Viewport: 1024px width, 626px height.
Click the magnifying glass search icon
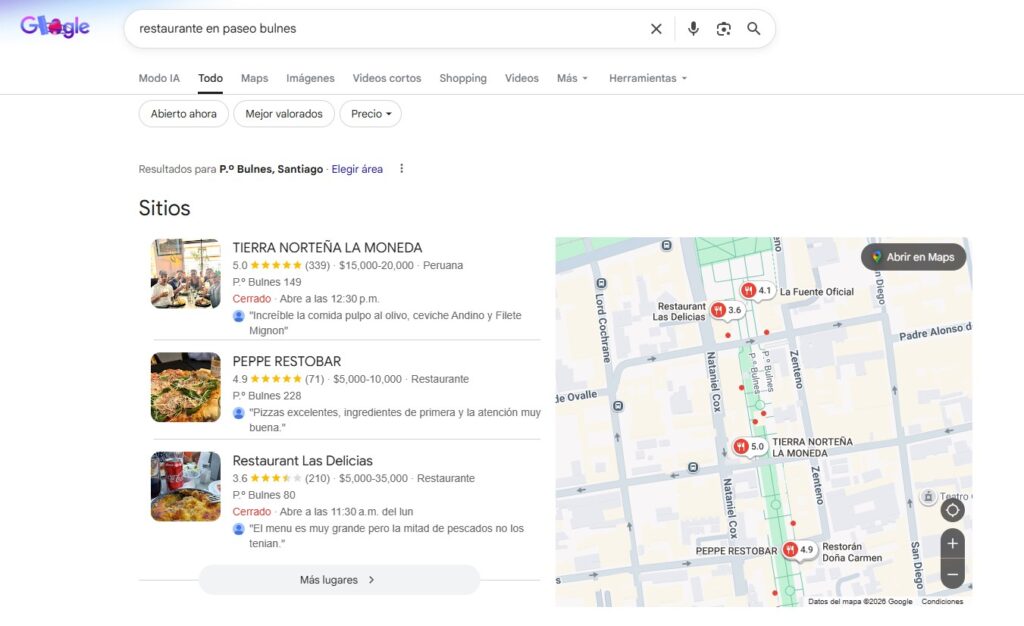[754, 29]
